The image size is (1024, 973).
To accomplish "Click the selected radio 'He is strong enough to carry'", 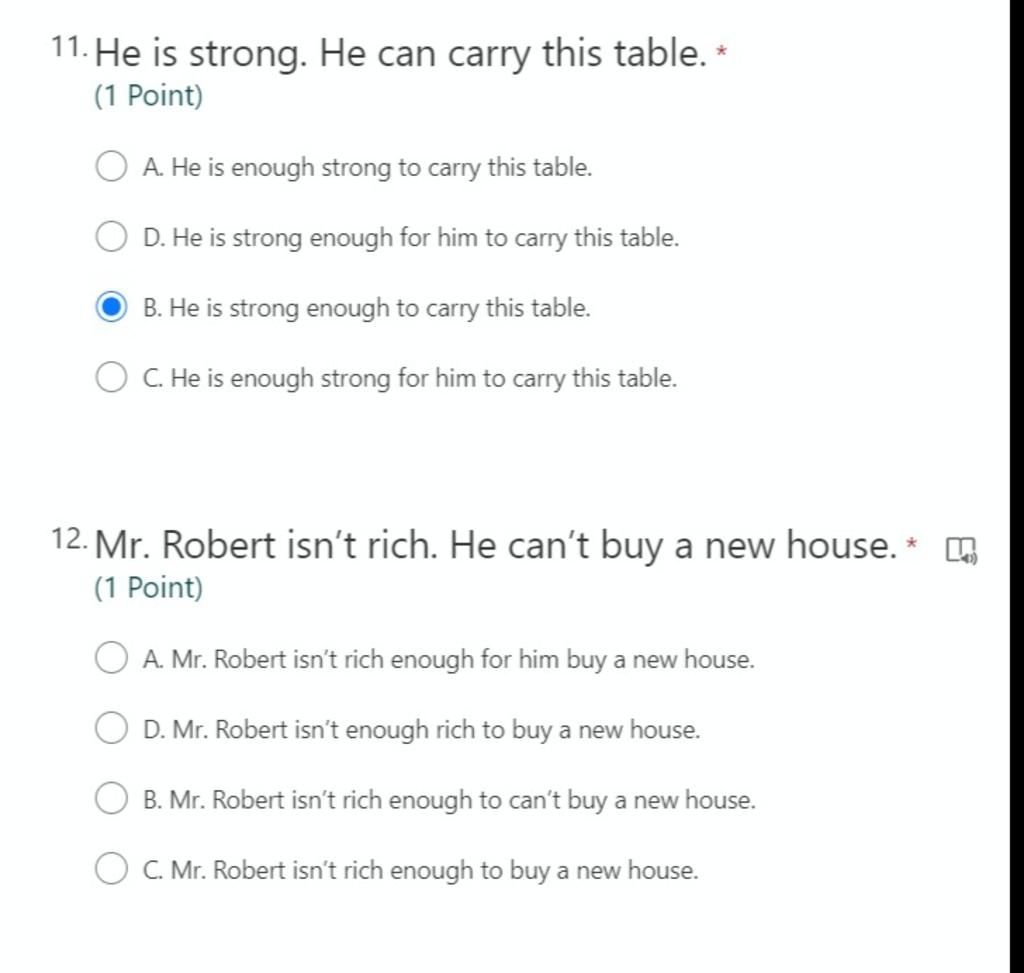I will [x=111, y=308].
